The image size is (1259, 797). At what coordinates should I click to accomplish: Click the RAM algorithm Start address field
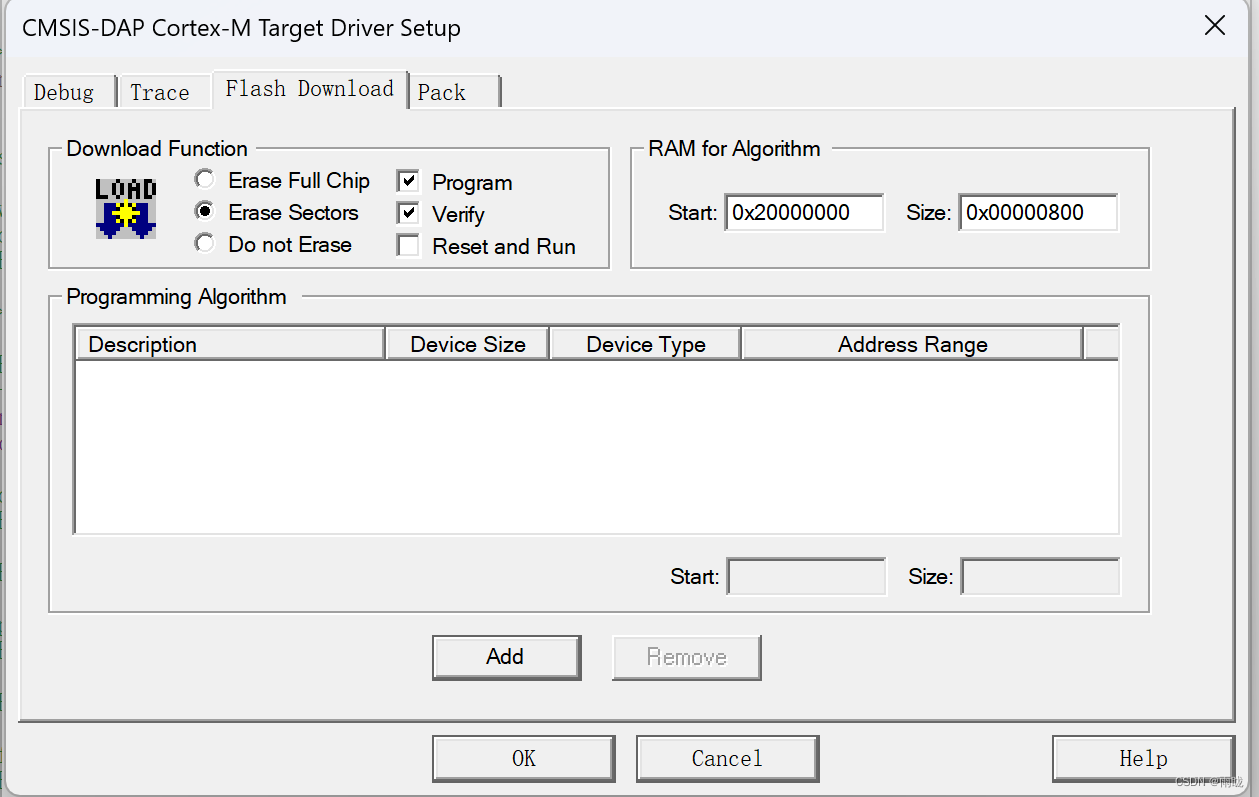803,212
